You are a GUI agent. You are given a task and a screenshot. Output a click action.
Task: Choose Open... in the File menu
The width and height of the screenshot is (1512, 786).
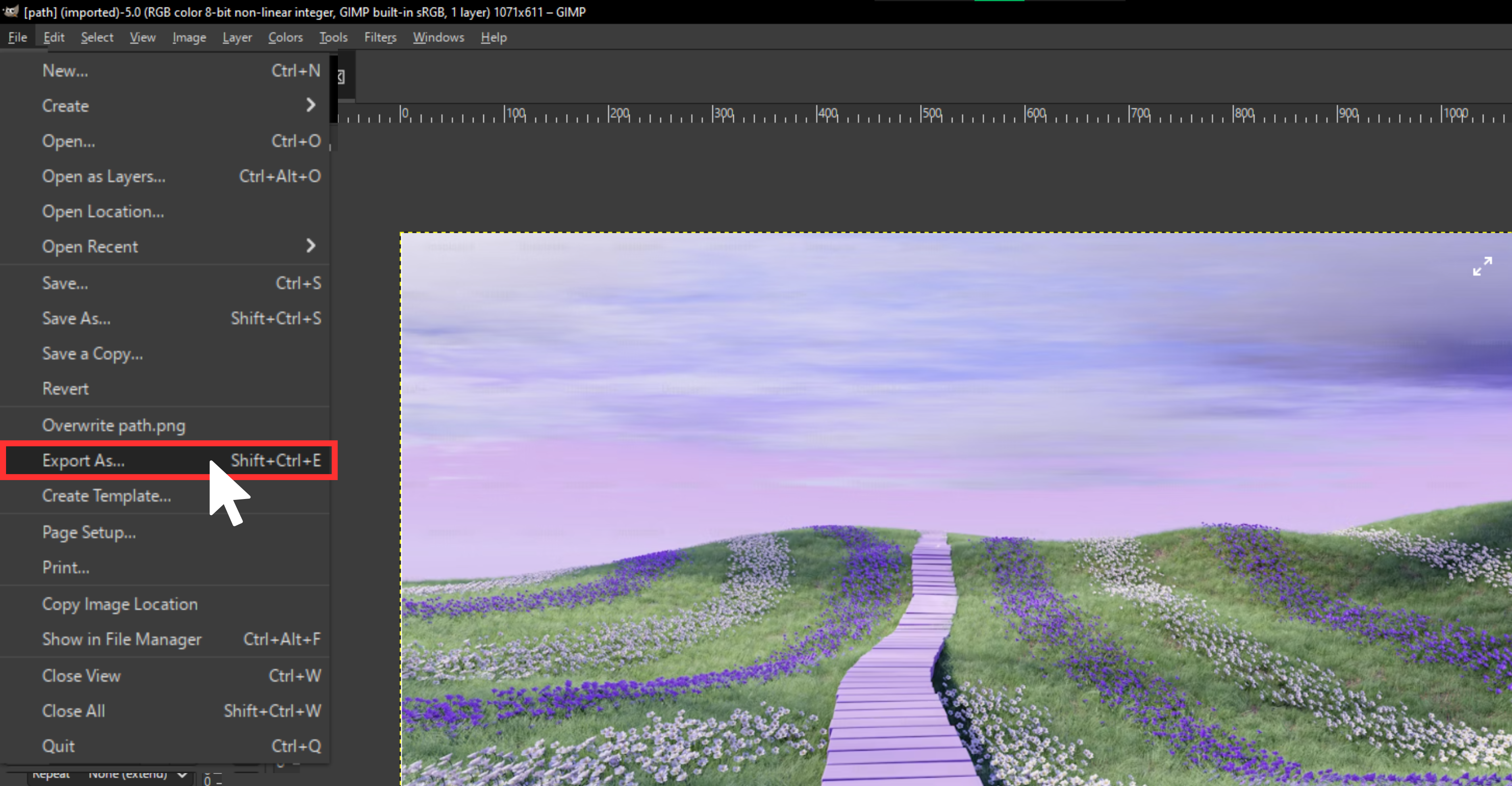pos(165,141)
